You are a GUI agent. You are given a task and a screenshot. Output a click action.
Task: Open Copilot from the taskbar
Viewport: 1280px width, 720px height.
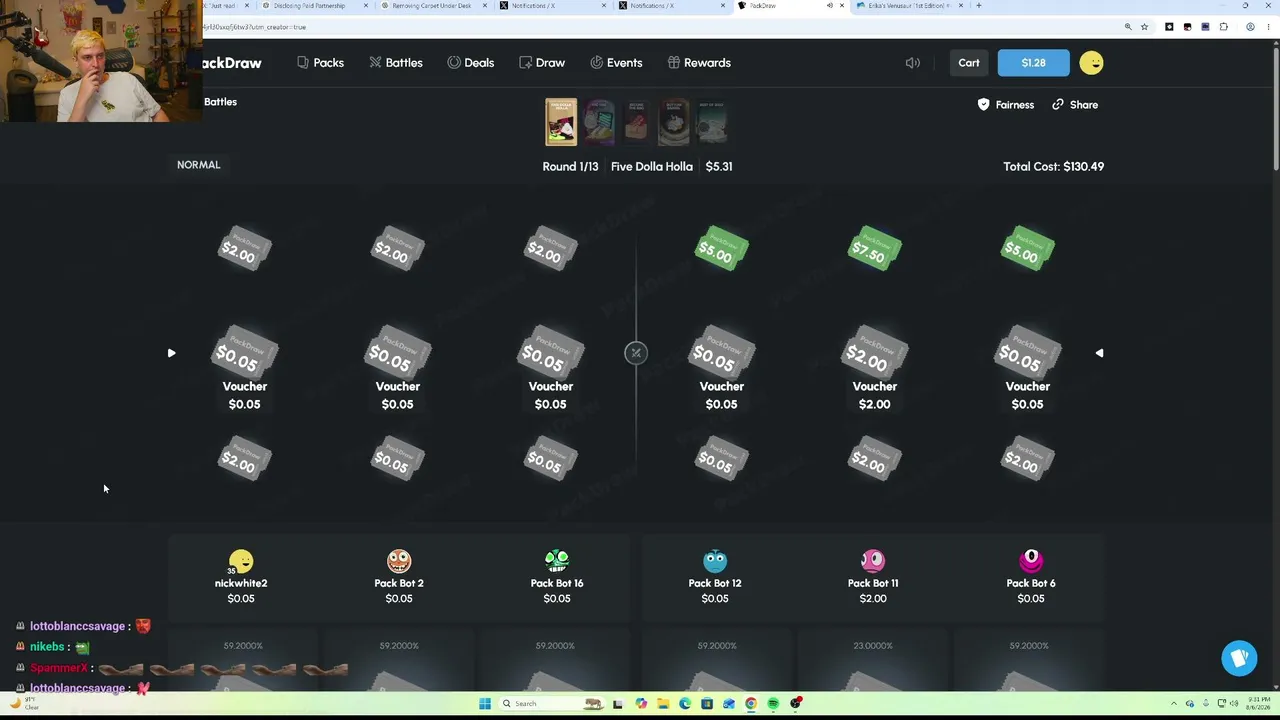click(x=641, y=704)
